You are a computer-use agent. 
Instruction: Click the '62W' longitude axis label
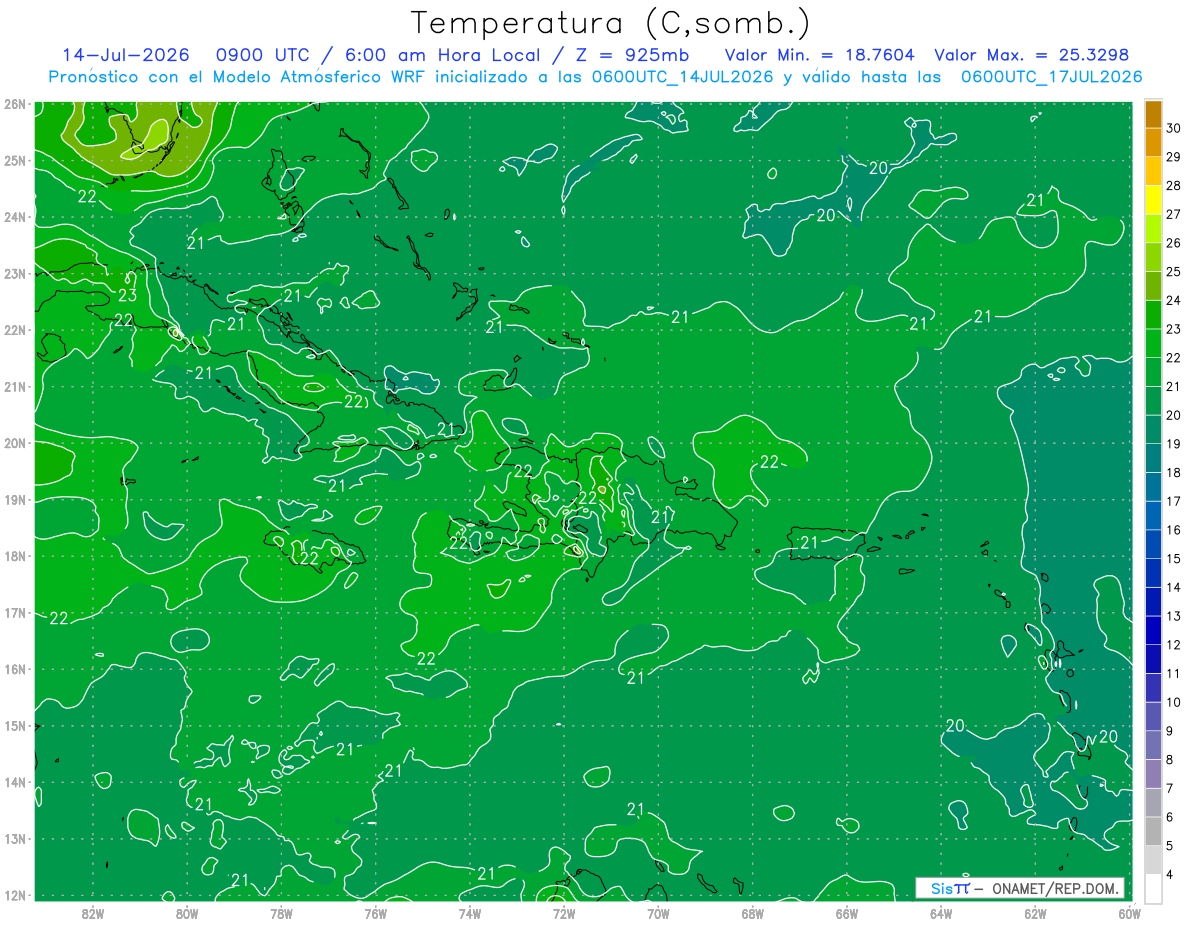[1035, 912]
